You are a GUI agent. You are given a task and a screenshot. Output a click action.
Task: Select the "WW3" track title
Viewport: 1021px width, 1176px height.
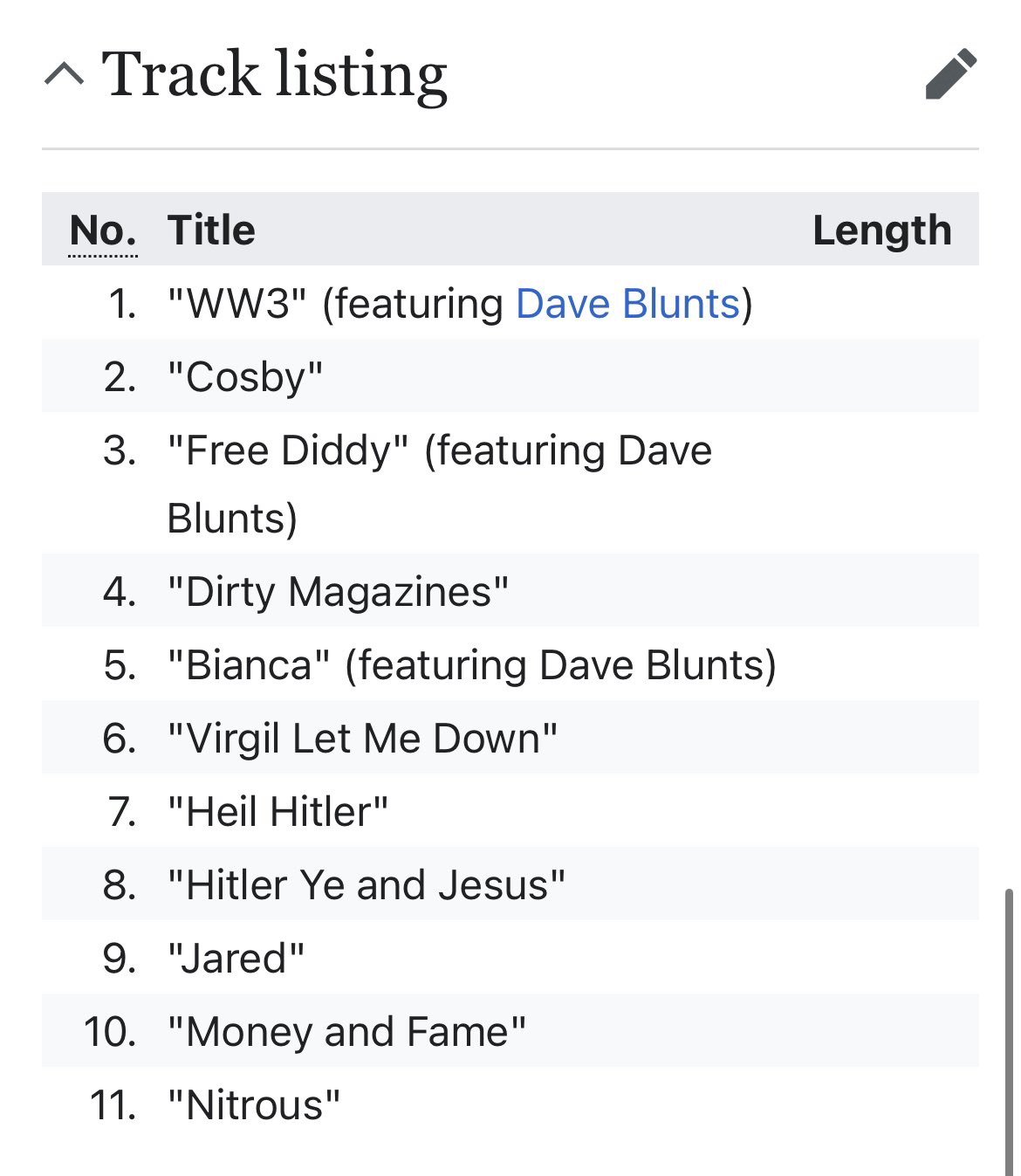pos(236,304)
